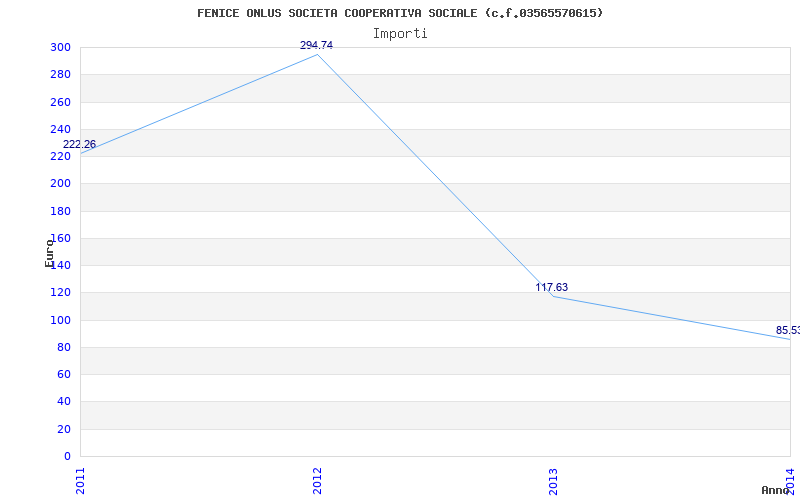The height and width of the screenshot is (500, 800).
Task: Click the 222.26 data label
Action: (x=79, y=144)
